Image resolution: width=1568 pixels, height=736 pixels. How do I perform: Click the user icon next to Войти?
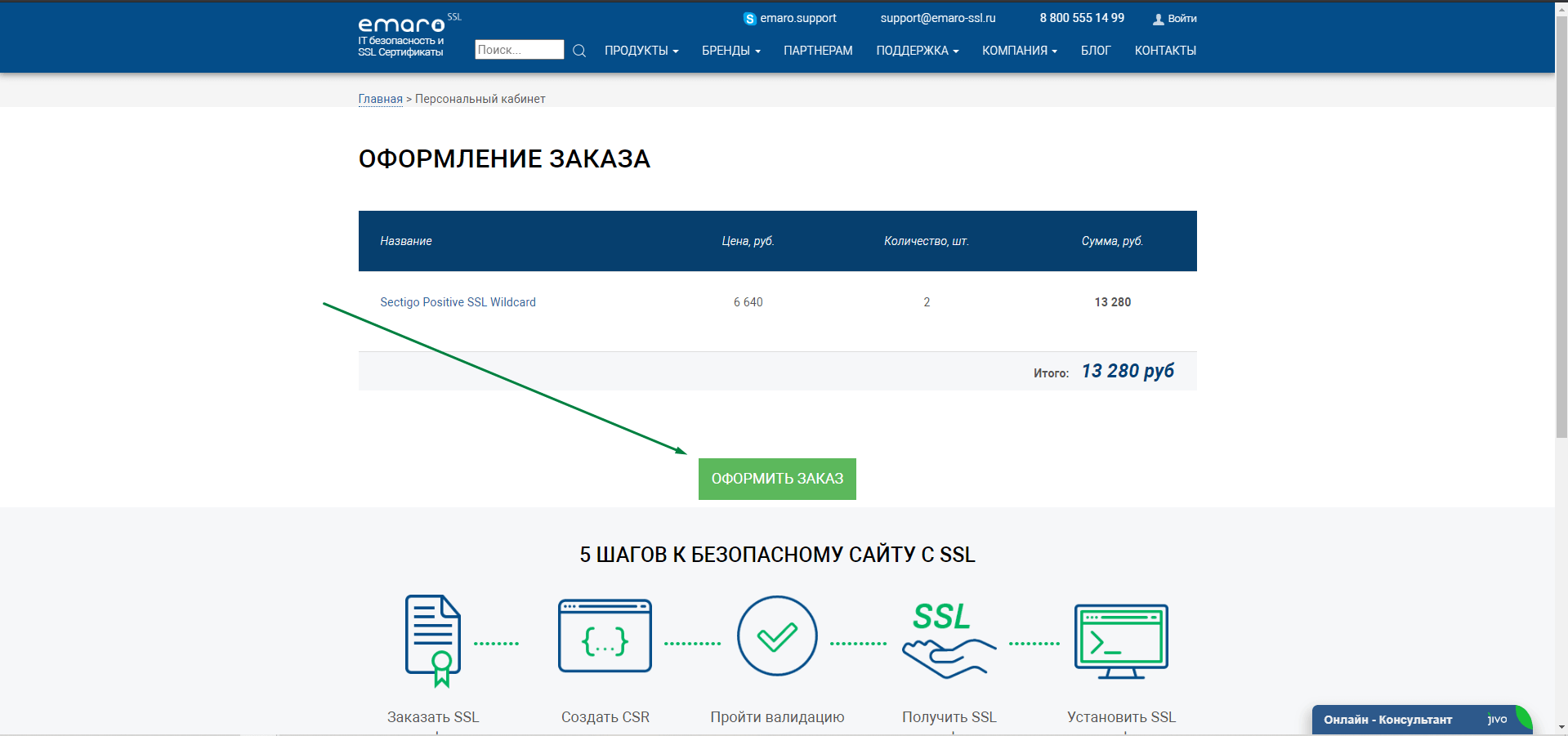pyautogui.click(x=1158, y=19)
